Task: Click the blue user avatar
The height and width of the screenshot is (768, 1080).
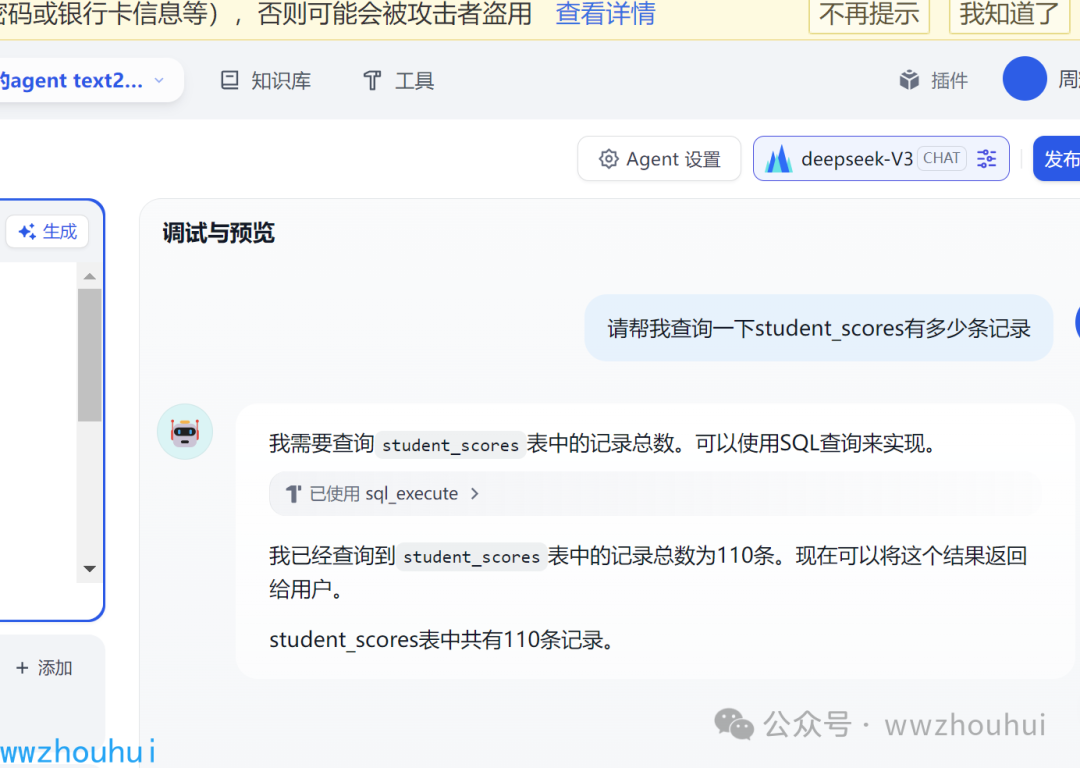Action: tap(1024, 79)
